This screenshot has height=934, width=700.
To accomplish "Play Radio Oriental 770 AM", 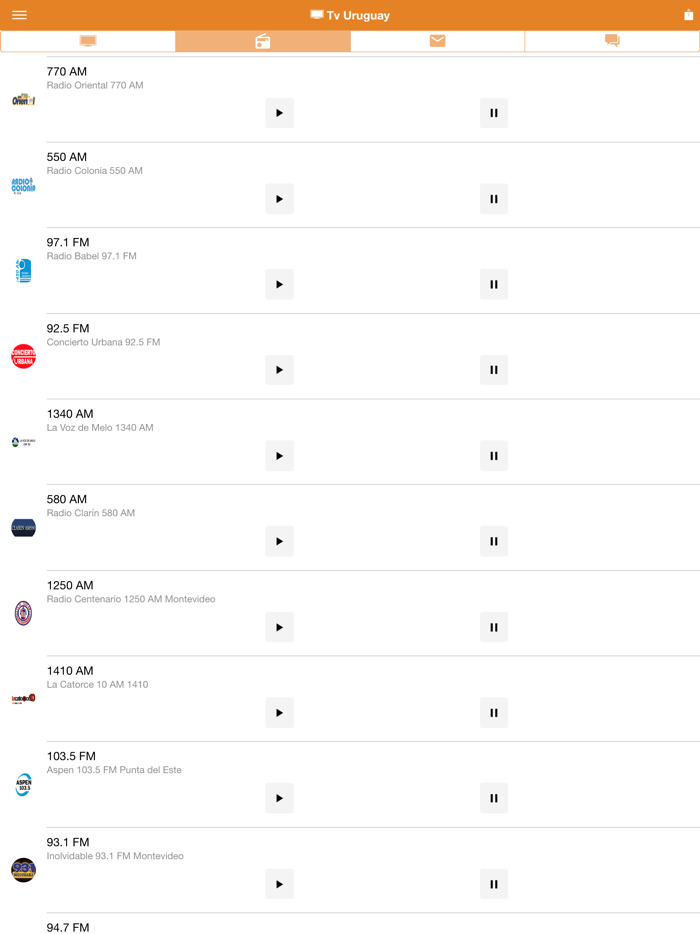I will 279,113.
